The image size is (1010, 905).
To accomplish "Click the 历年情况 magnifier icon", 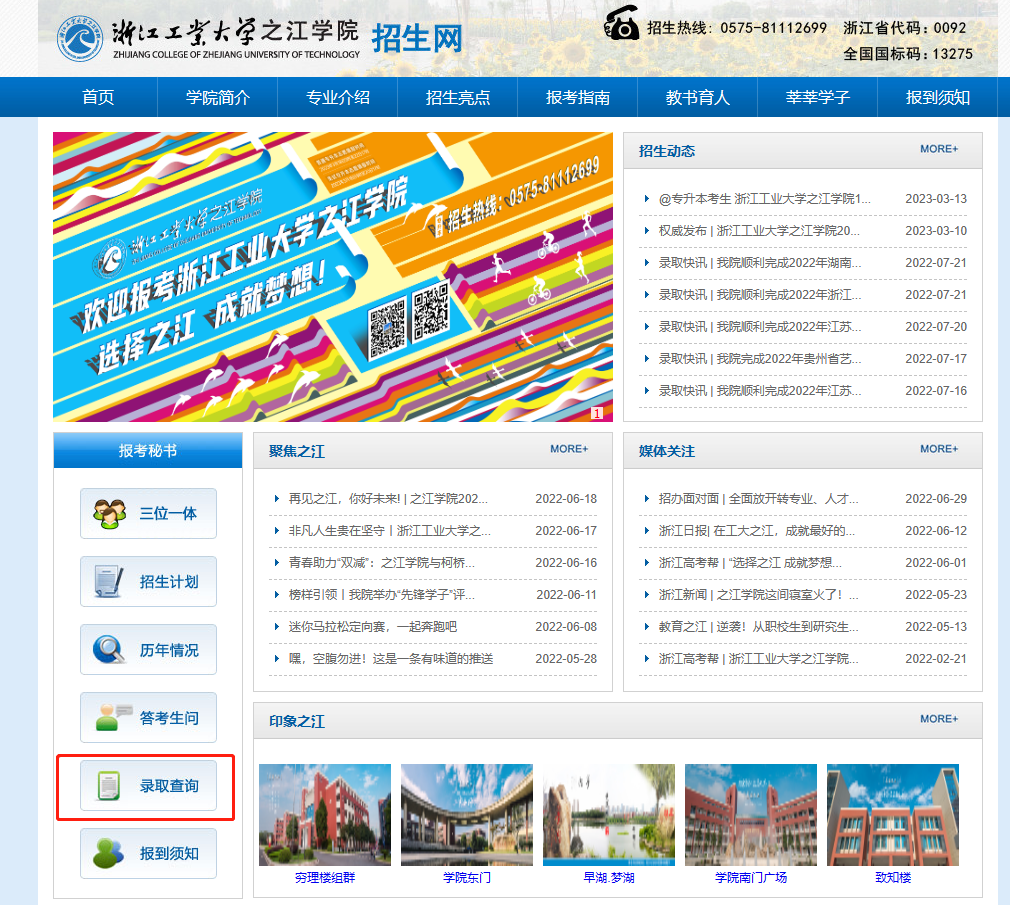I will (109, 650).
